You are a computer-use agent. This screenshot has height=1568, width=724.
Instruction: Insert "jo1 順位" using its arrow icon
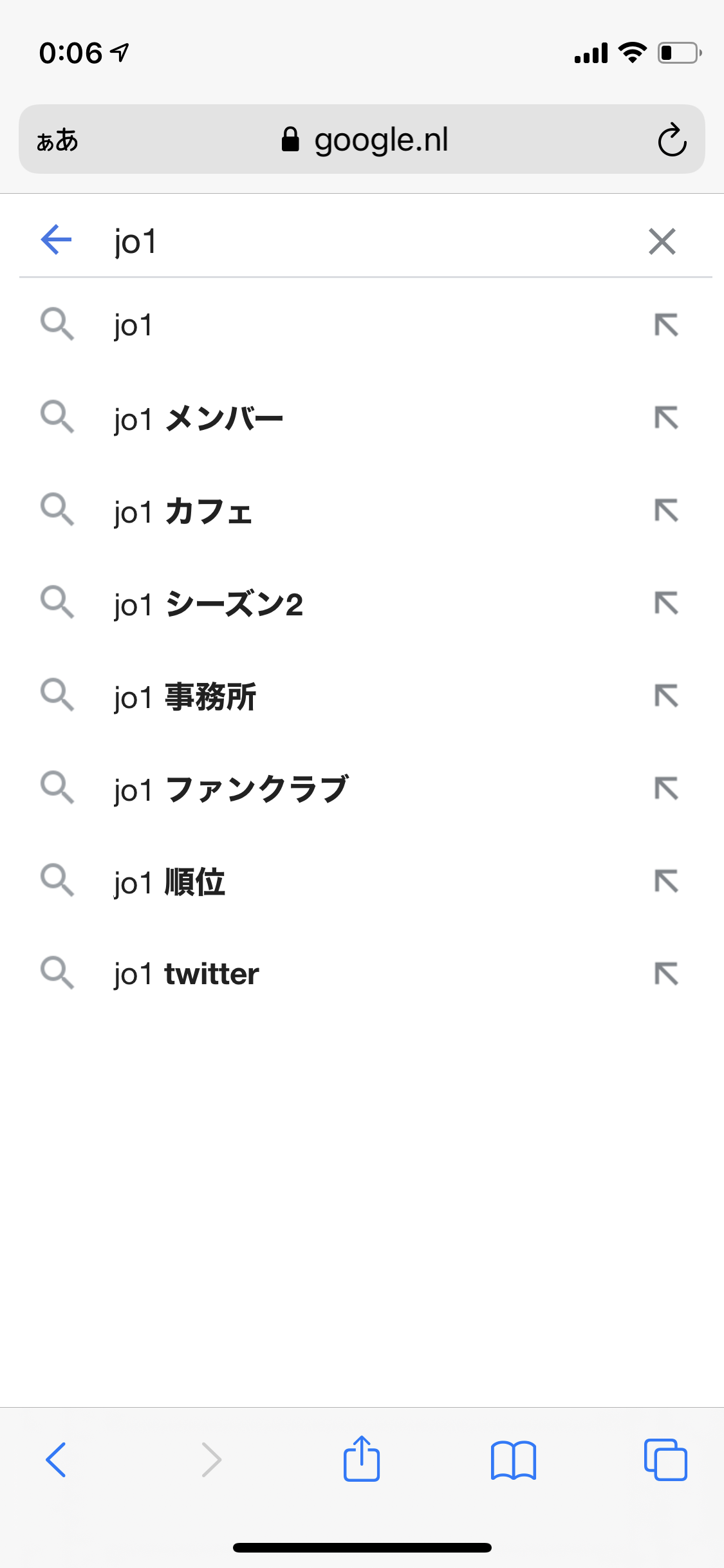(x=666, y=881)
